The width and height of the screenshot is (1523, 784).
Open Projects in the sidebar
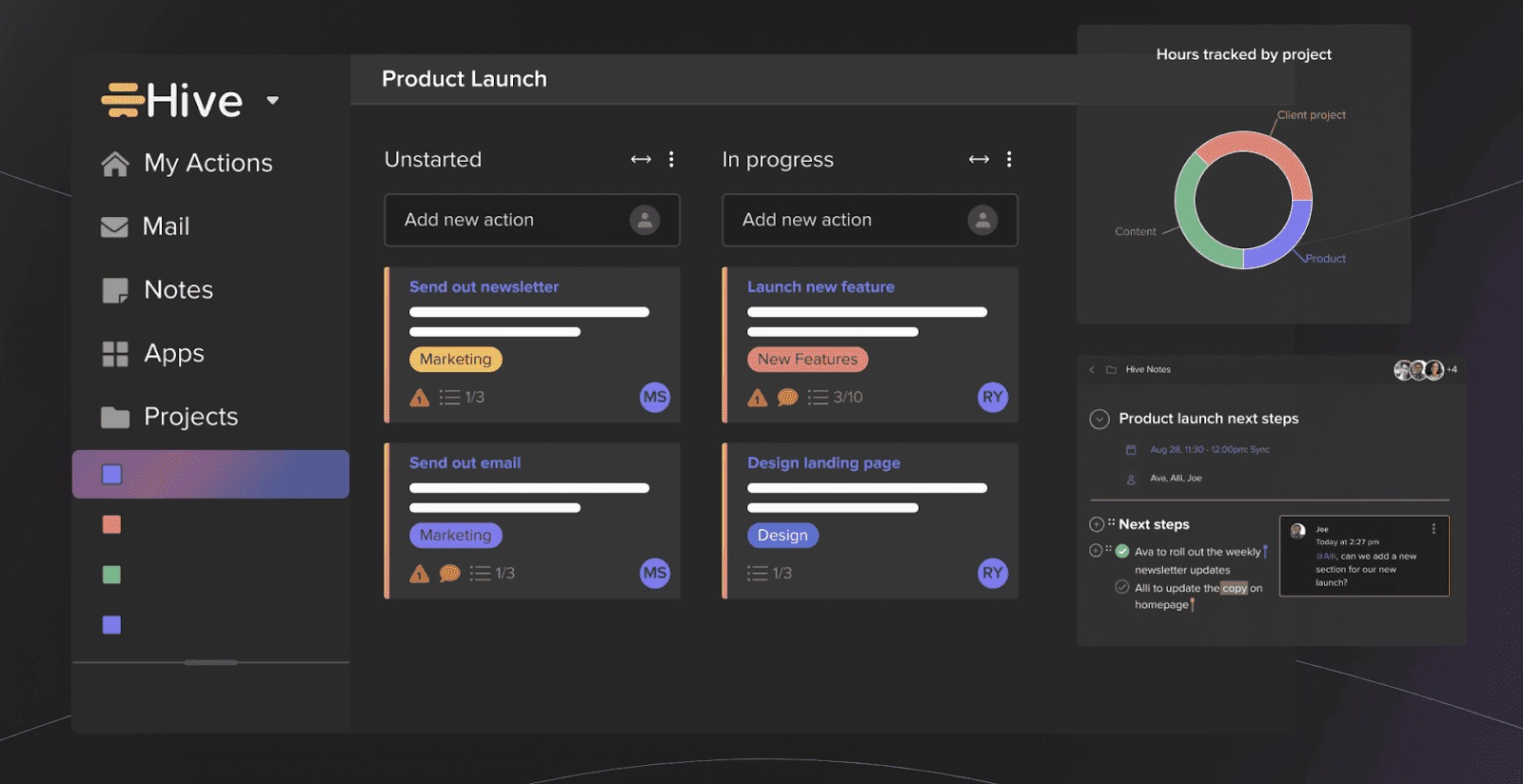[x=190, y=417]
